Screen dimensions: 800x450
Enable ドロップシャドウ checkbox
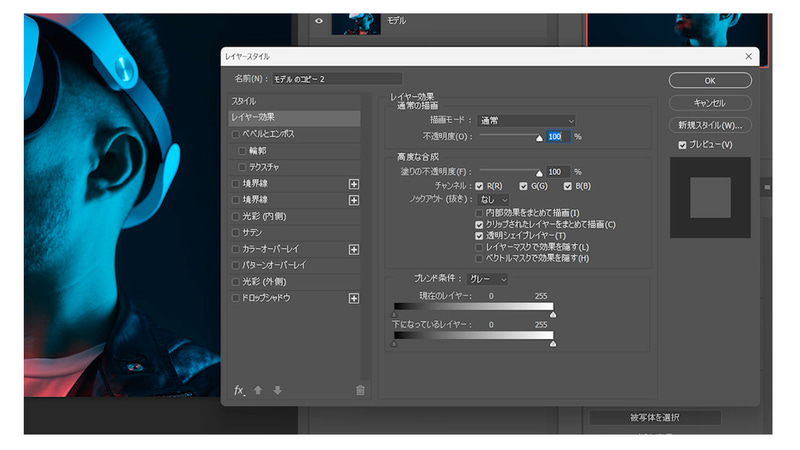(x=236, y=298)
